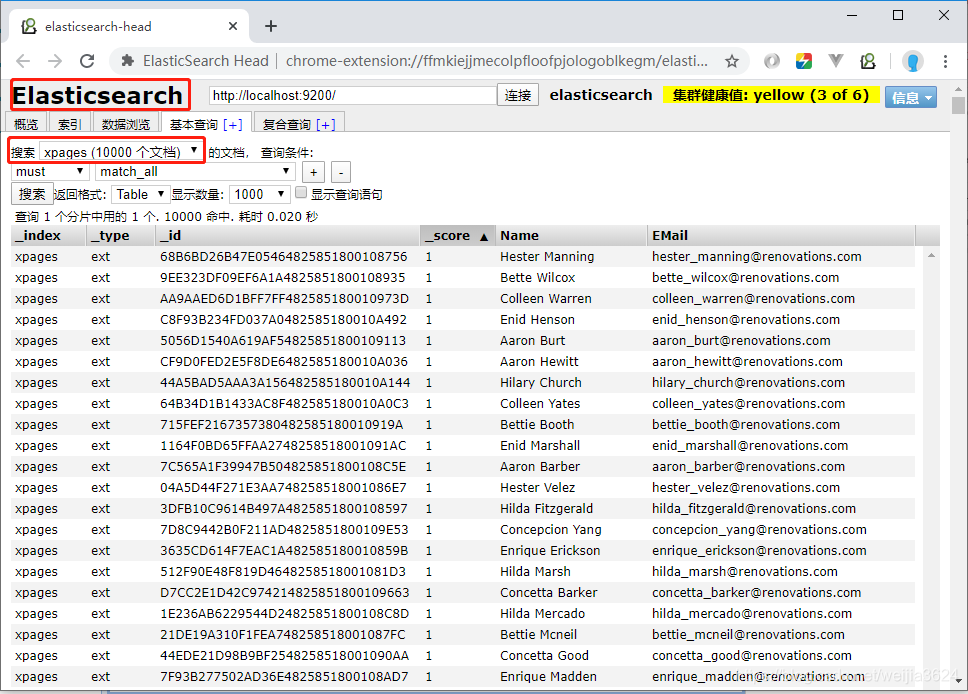Click the Enid Henson name cell
Screen dimensions: 968x694
coord(537,319)
